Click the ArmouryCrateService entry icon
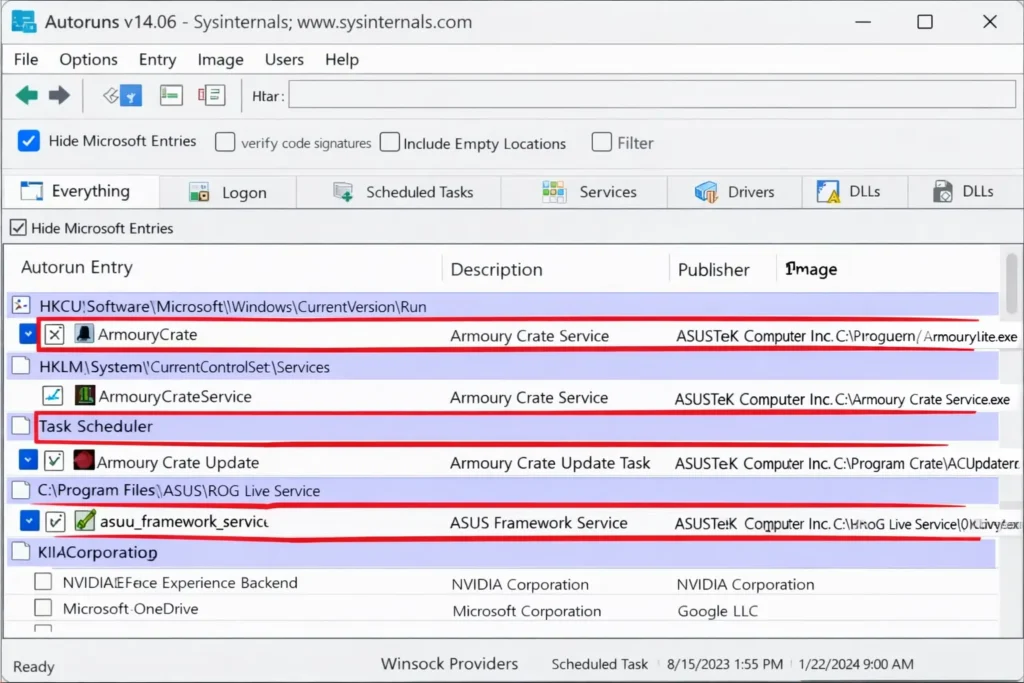The width and height of the screenshot is (1024, 683). 85,397
